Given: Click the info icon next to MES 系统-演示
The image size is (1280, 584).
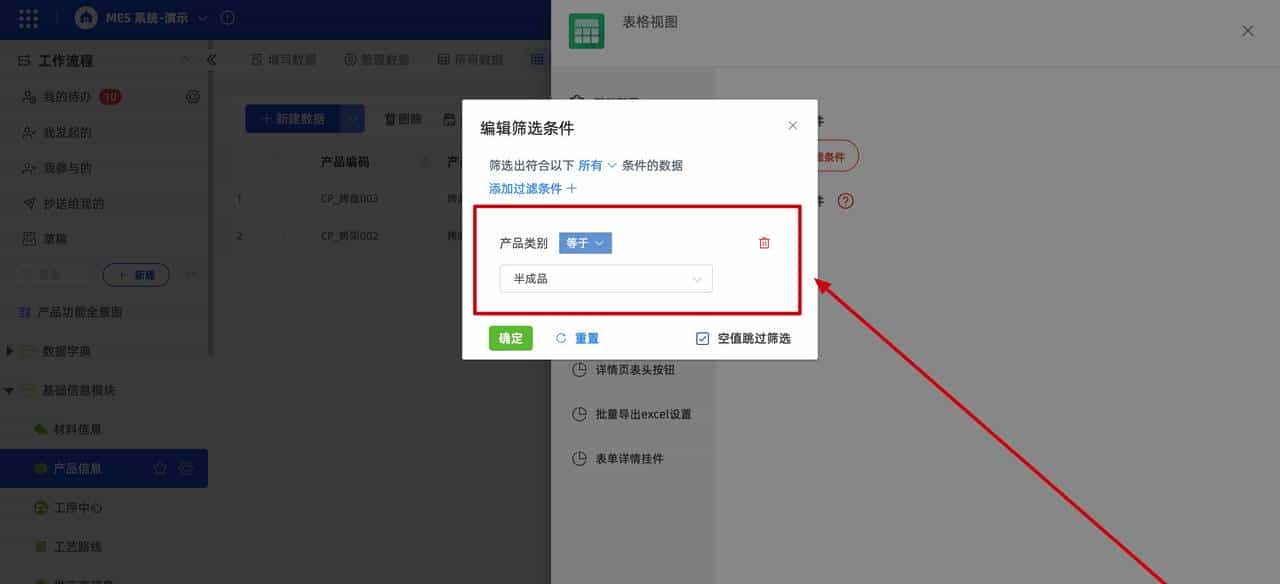Looking at the screenshot, I should [227, 18].
